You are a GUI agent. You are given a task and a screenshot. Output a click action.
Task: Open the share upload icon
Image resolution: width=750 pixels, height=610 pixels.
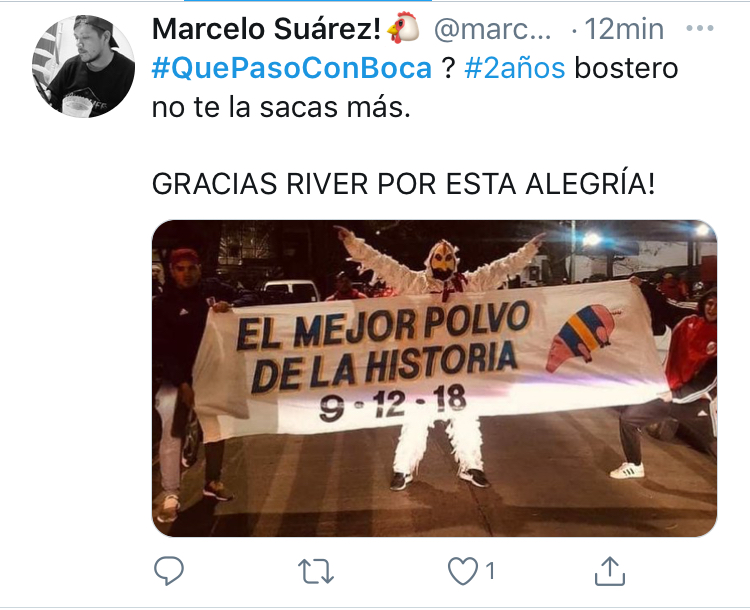[610, 571]
